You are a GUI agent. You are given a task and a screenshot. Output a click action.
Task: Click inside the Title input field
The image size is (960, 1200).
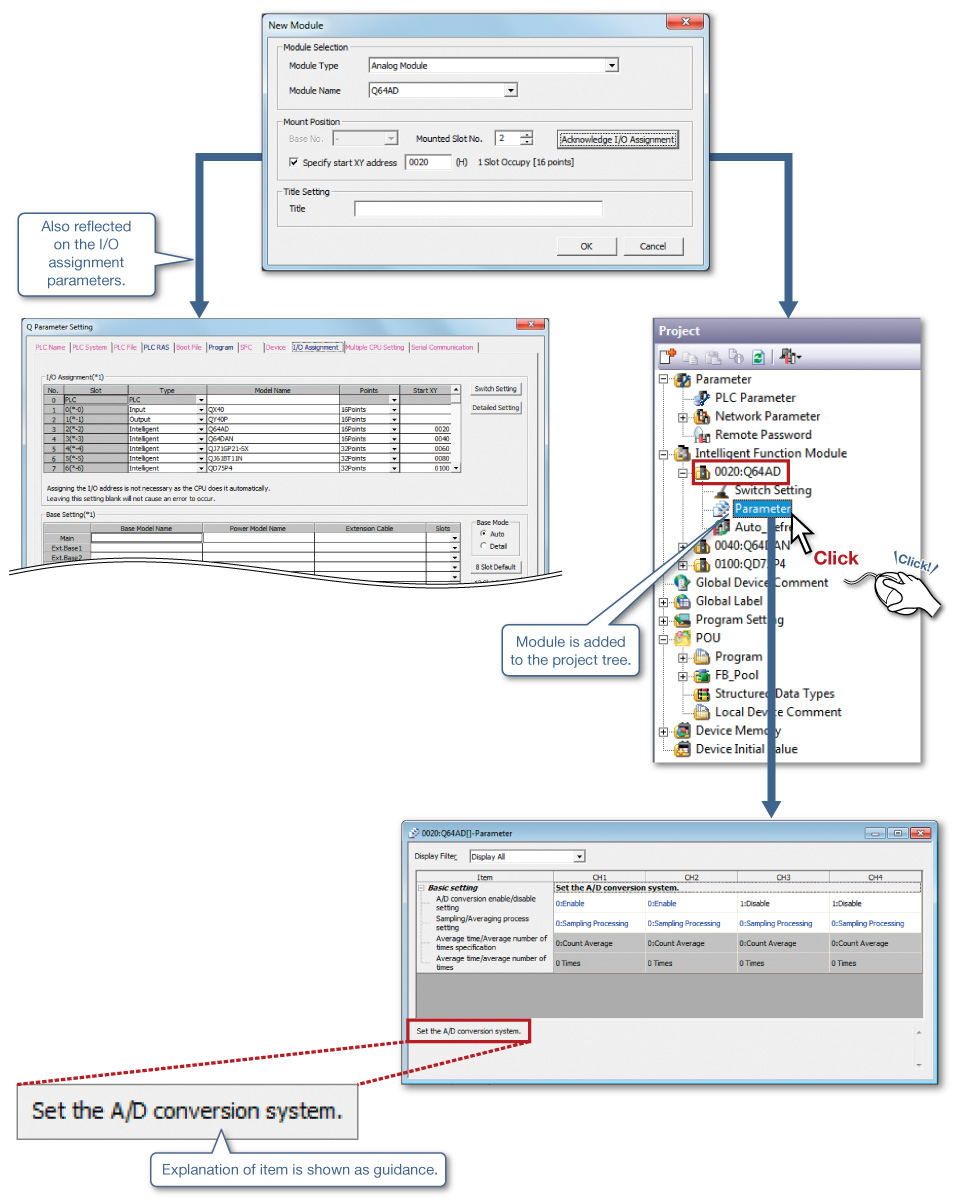[x=480, y=209]
